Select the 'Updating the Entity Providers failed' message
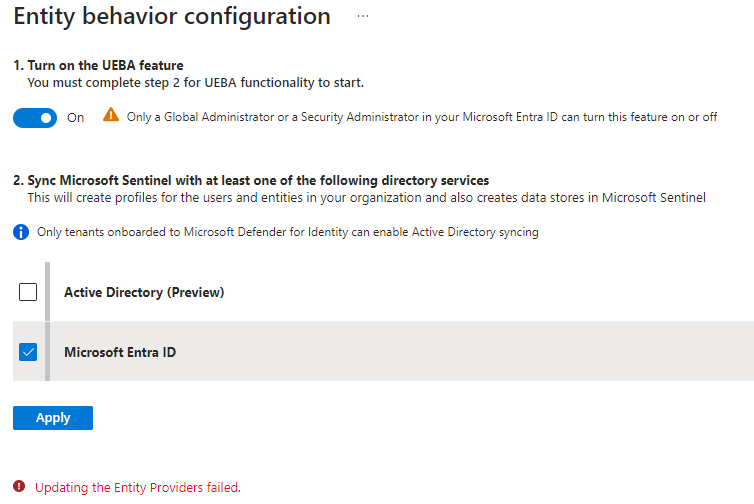 point(138,487)
